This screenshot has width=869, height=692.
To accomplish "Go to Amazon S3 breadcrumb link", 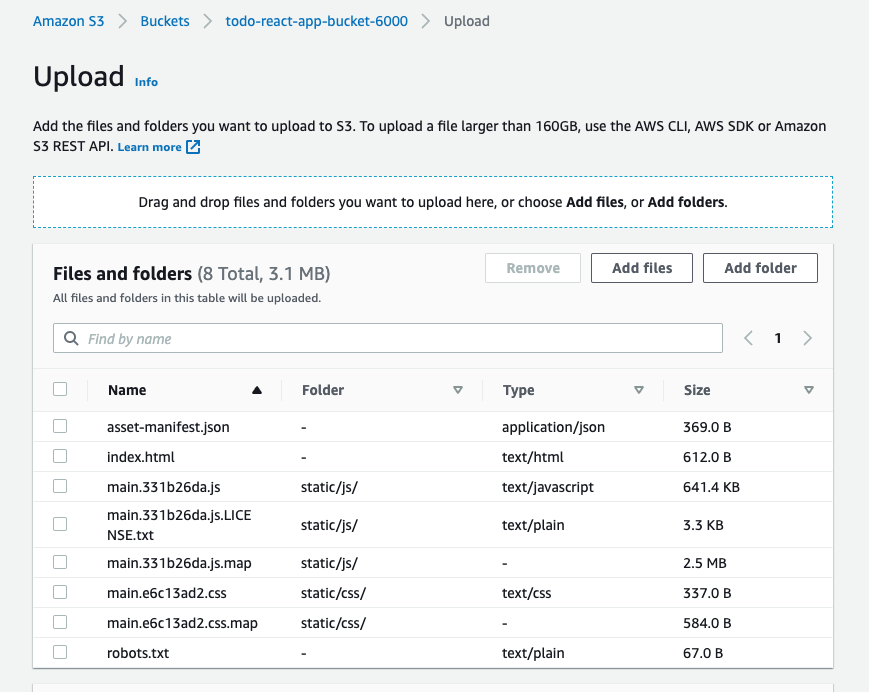I will pyautogui.click(x=69, y=21).
